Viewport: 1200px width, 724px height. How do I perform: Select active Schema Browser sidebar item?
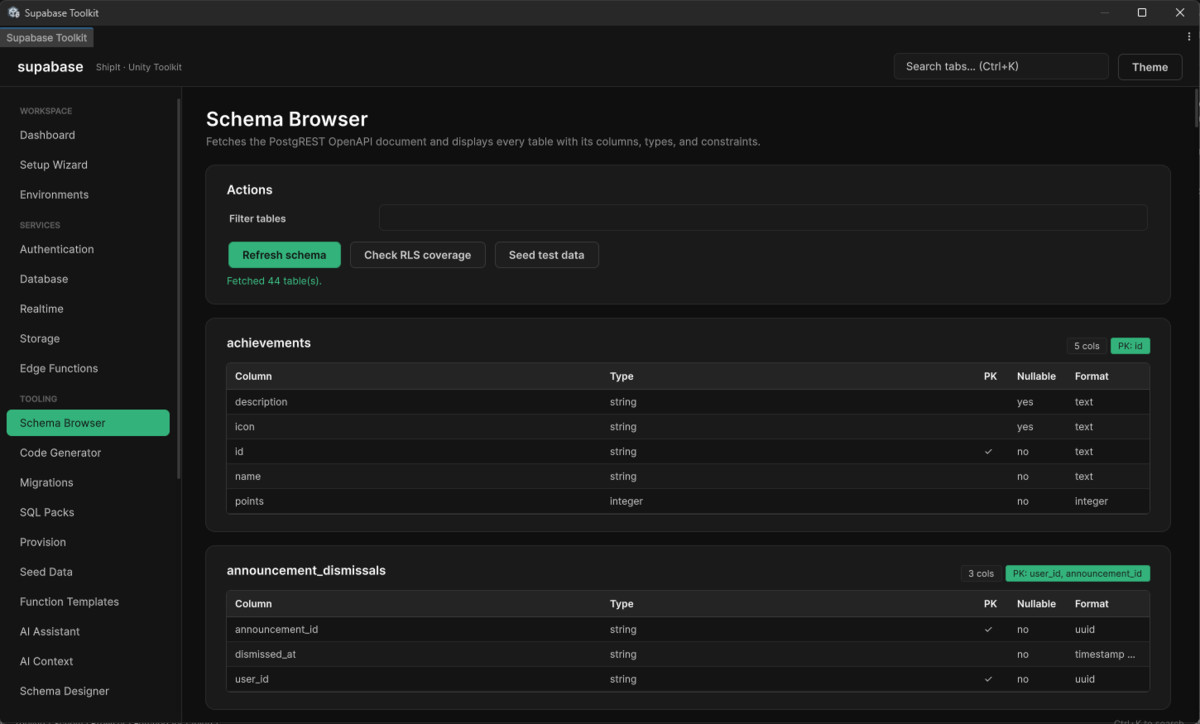[x=88, y=423]
